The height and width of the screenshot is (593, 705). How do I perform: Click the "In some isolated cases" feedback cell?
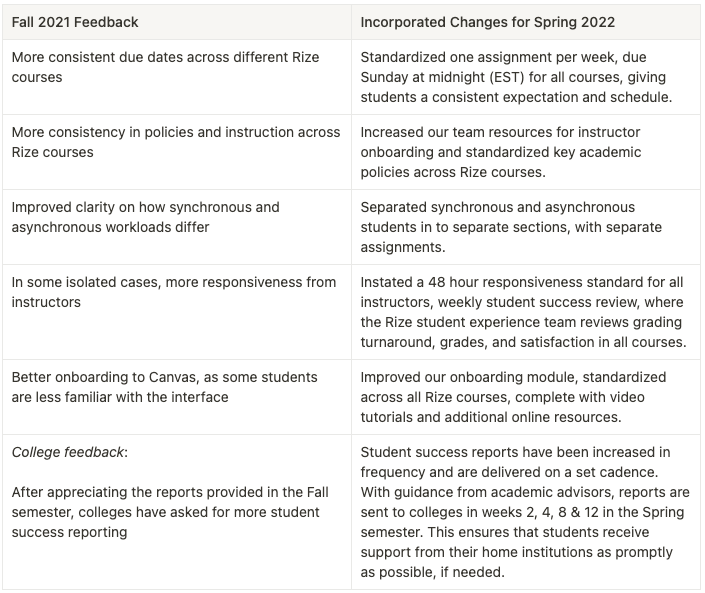[x=173, y=292]
